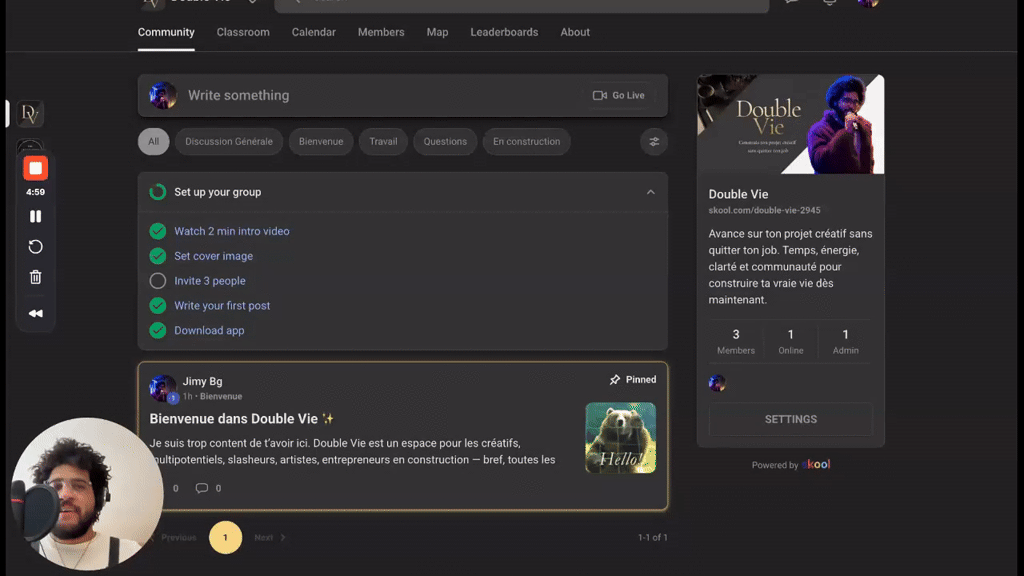Toggle the Download app checkmark
This screenshot has height=576, width=1024.
[157, 330]
